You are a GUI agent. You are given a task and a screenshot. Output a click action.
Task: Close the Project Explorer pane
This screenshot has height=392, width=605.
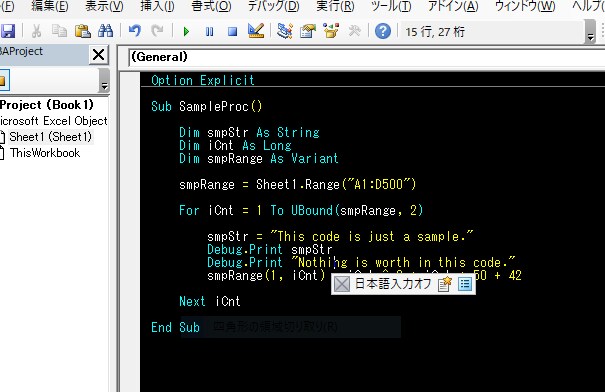98,54
